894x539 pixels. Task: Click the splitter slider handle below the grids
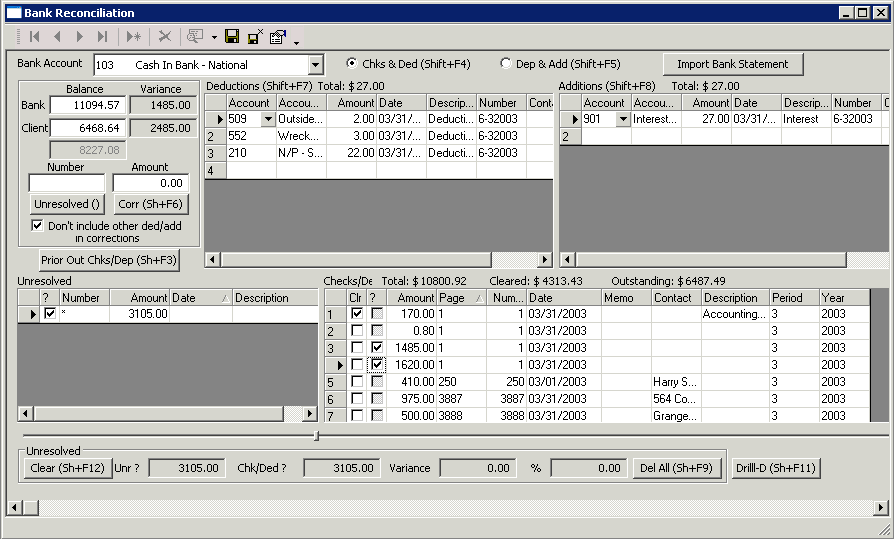point(316,436)
